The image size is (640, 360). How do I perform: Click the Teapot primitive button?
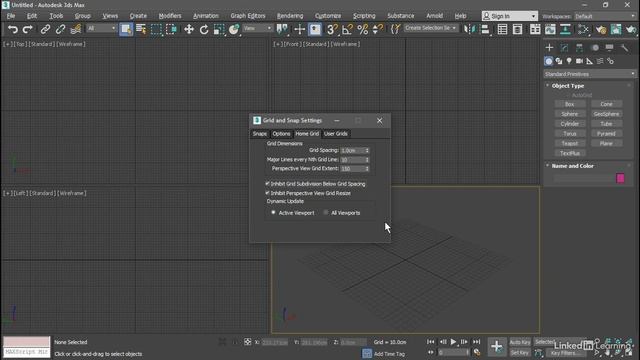pyautogui.click(x=569, y=143)
